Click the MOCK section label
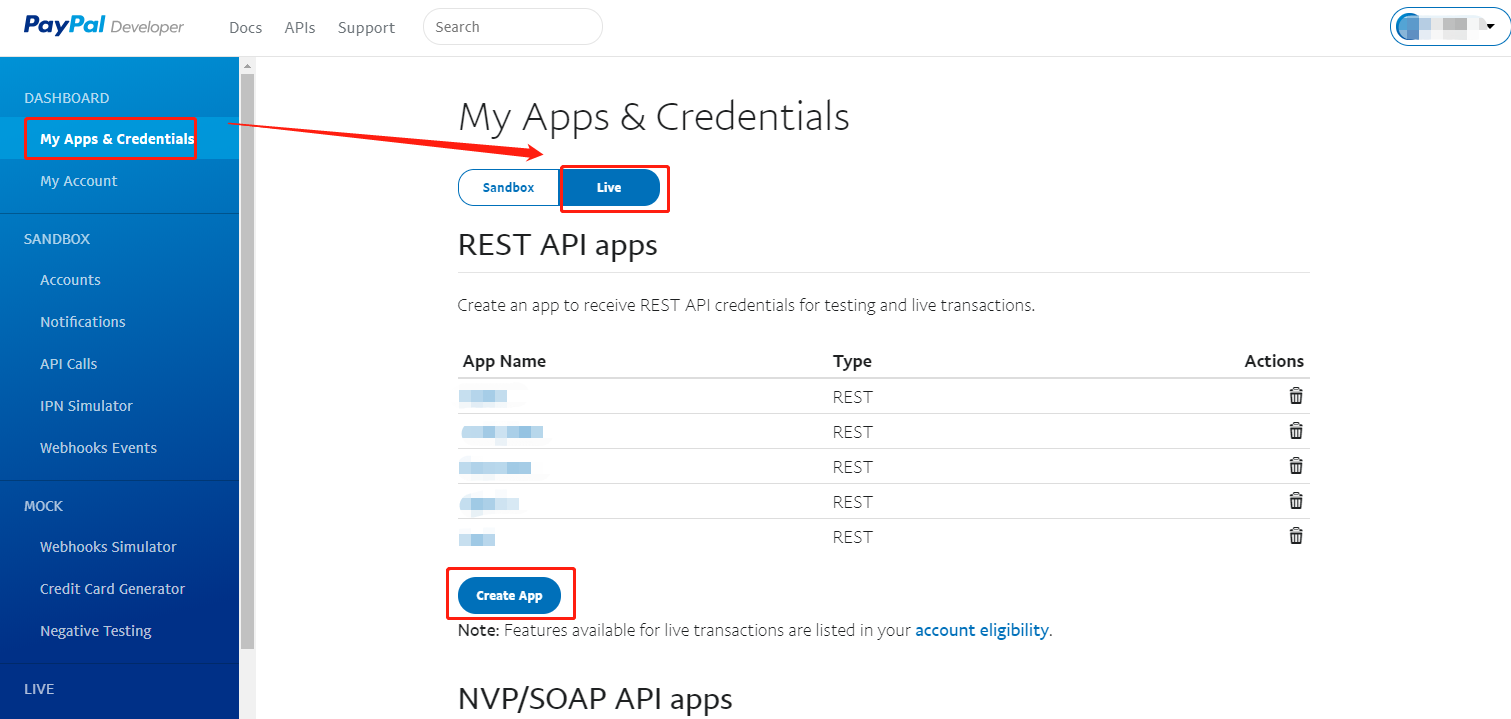 [43, 506]
